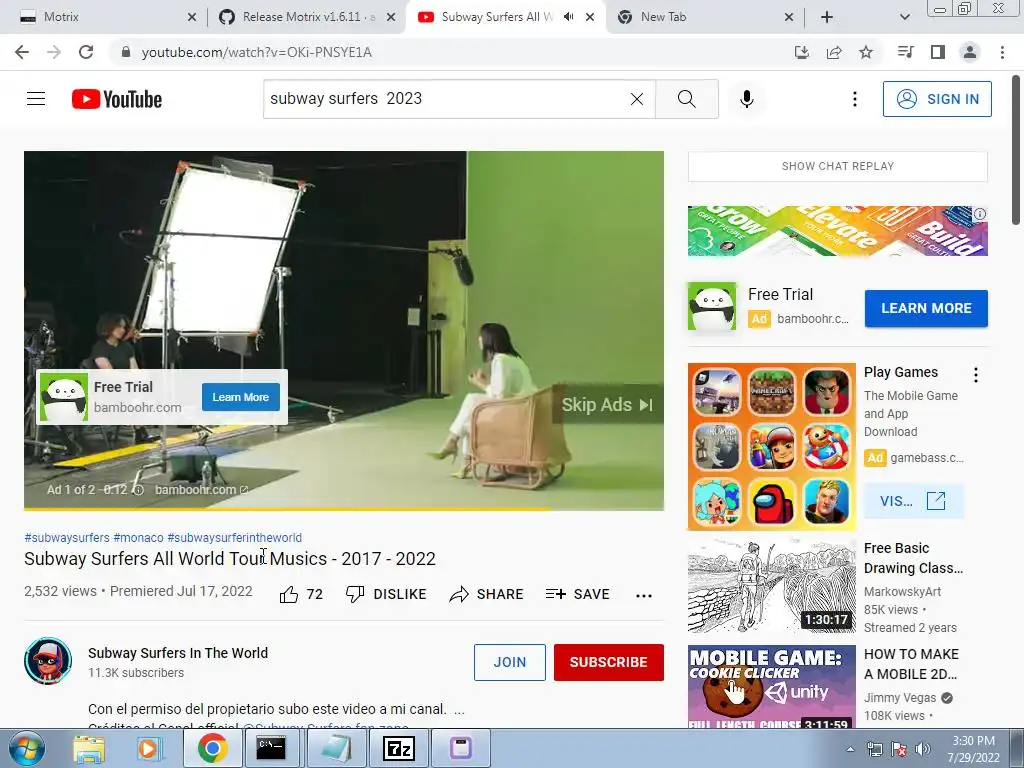The image size is (1024, 768).
Task: Click SAVE to playlist
Action: click(x=577, y=594)
